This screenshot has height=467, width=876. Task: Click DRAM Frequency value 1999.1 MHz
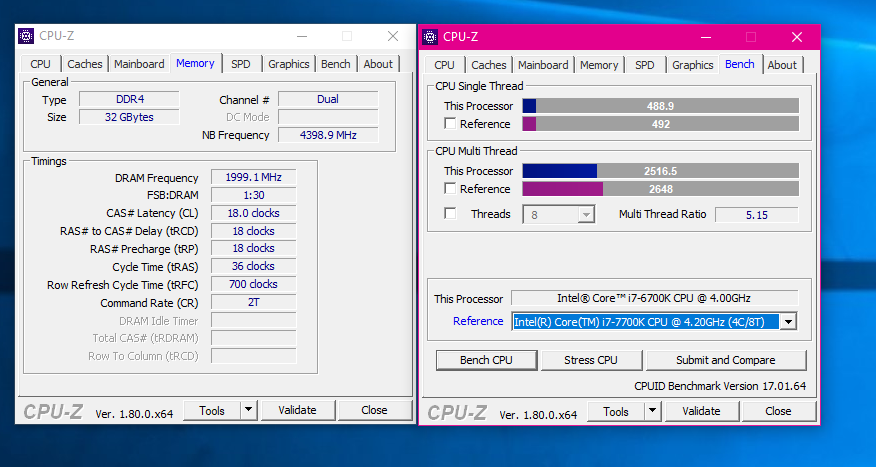pos(254,177)
